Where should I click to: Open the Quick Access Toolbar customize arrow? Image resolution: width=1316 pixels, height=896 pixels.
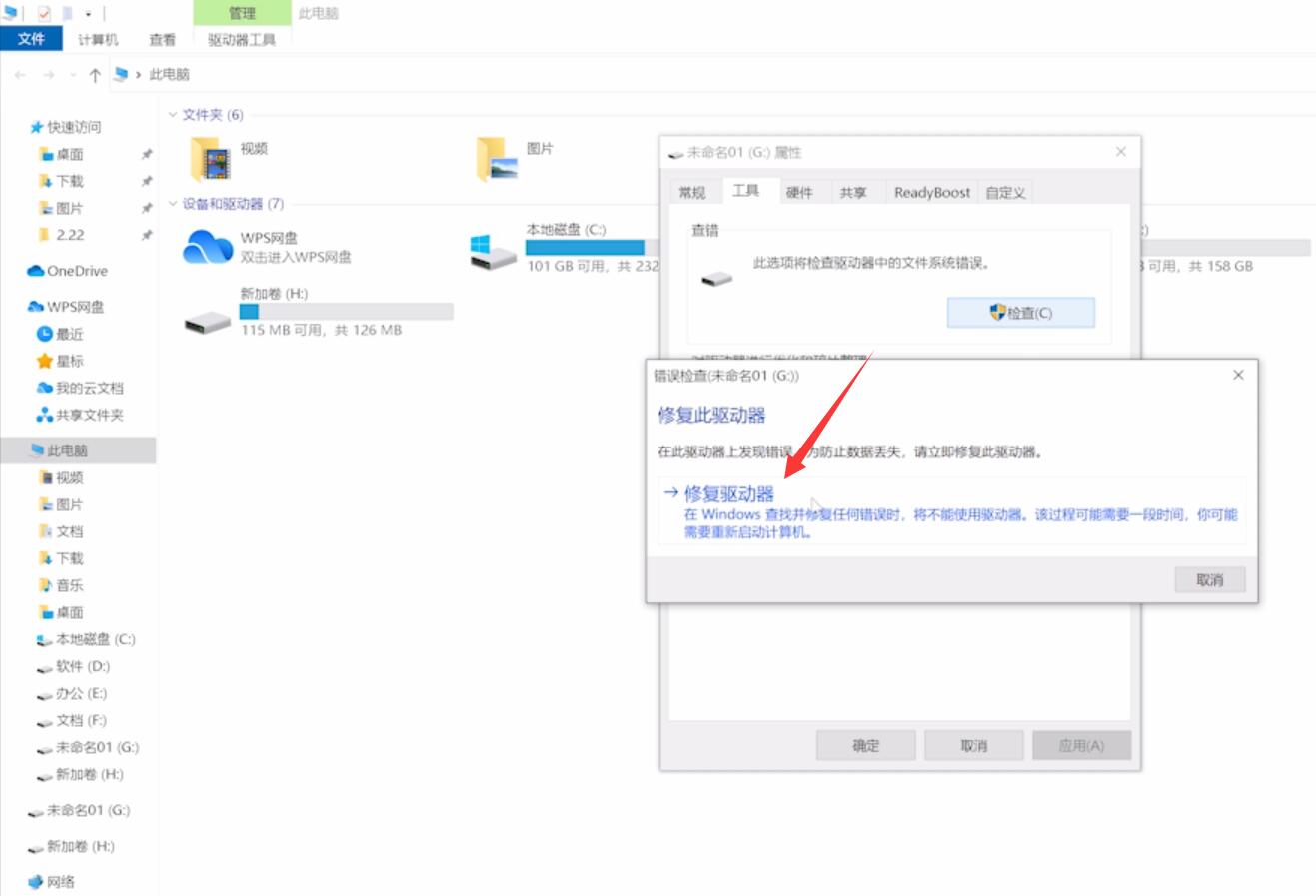[88, 14]
